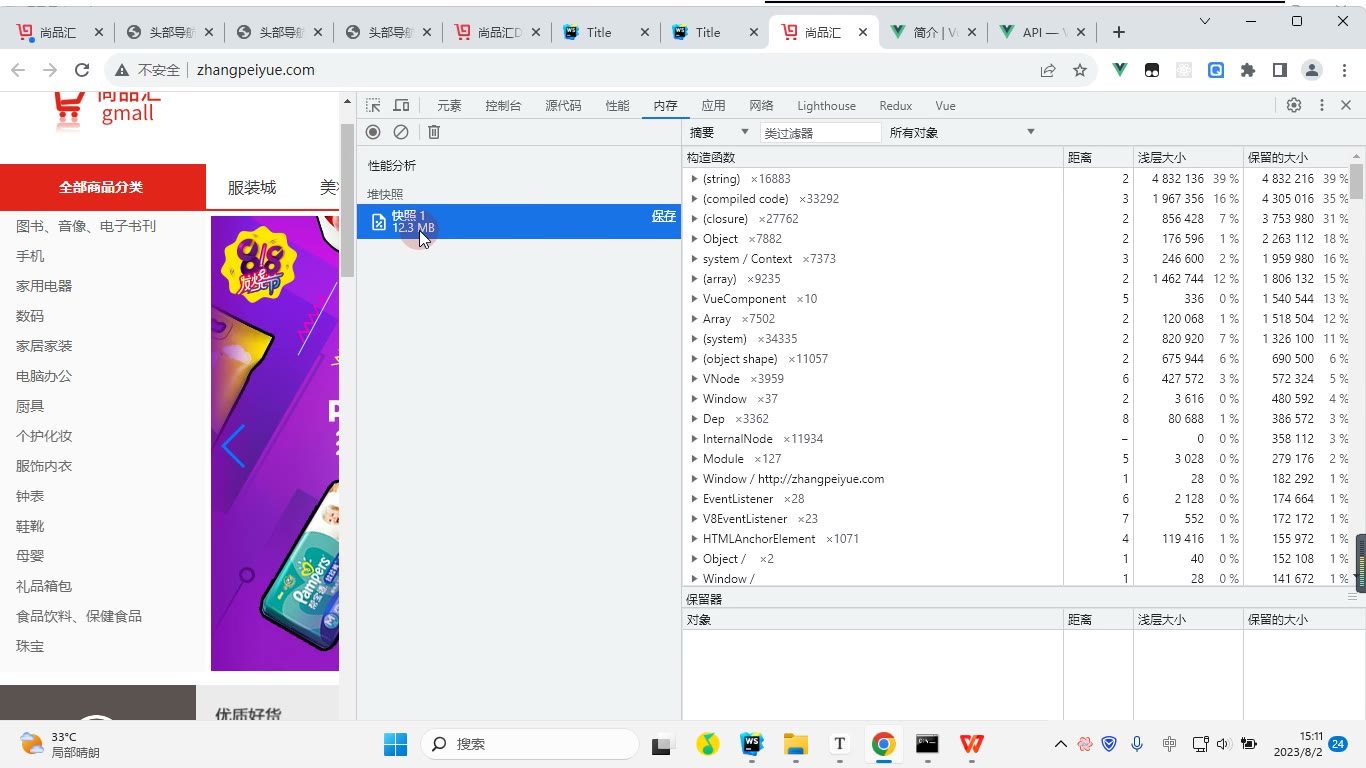Activate the inspect element picker icon

373,105
